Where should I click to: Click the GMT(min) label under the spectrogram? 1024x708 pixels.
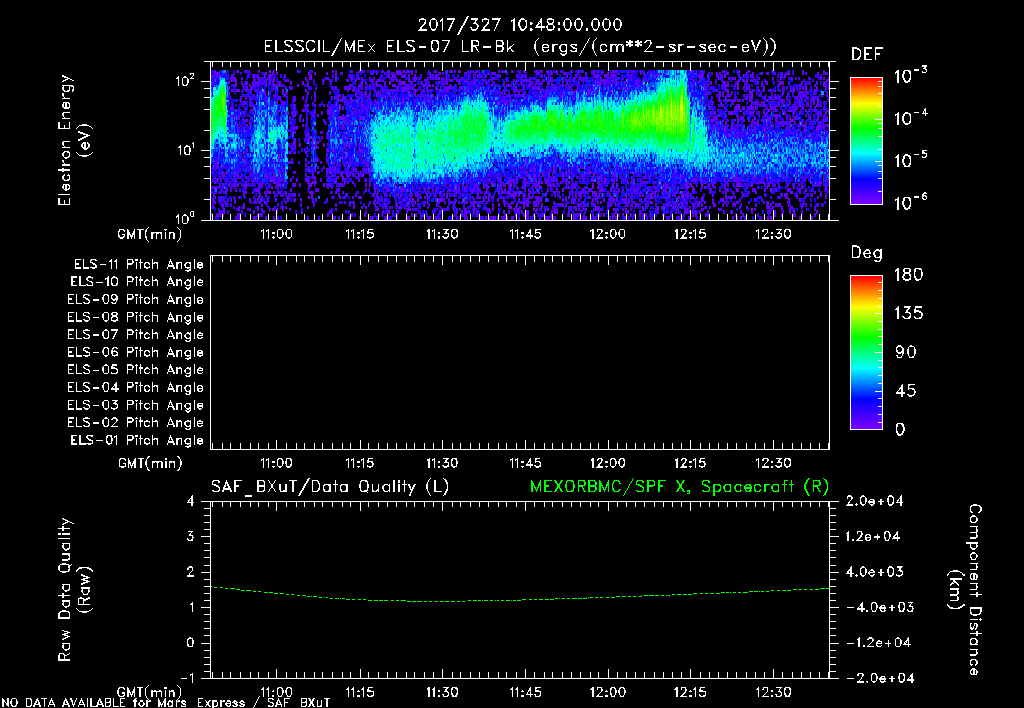point(150,234)
